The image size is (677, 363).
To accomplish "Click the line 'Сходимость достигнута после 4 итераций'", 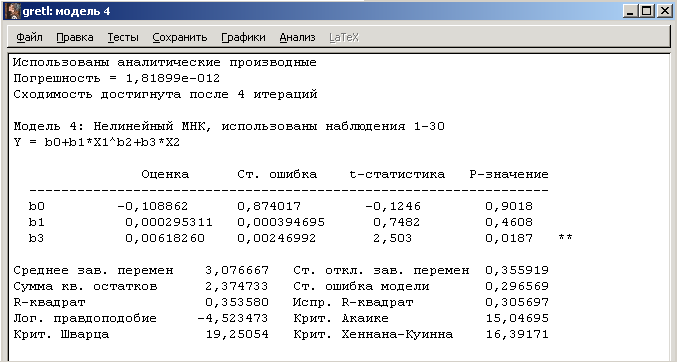I will (165, 95).
